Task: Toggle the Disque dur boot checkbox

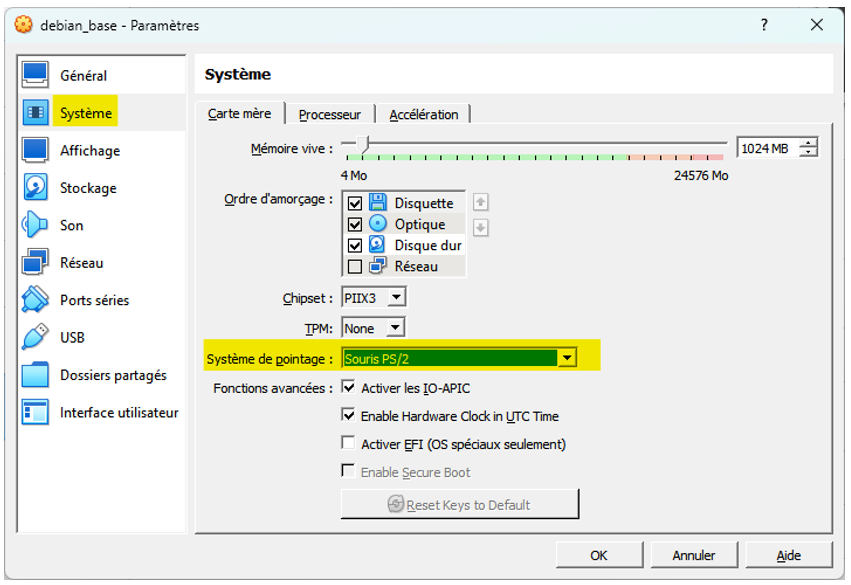Action: click(355, 246)
